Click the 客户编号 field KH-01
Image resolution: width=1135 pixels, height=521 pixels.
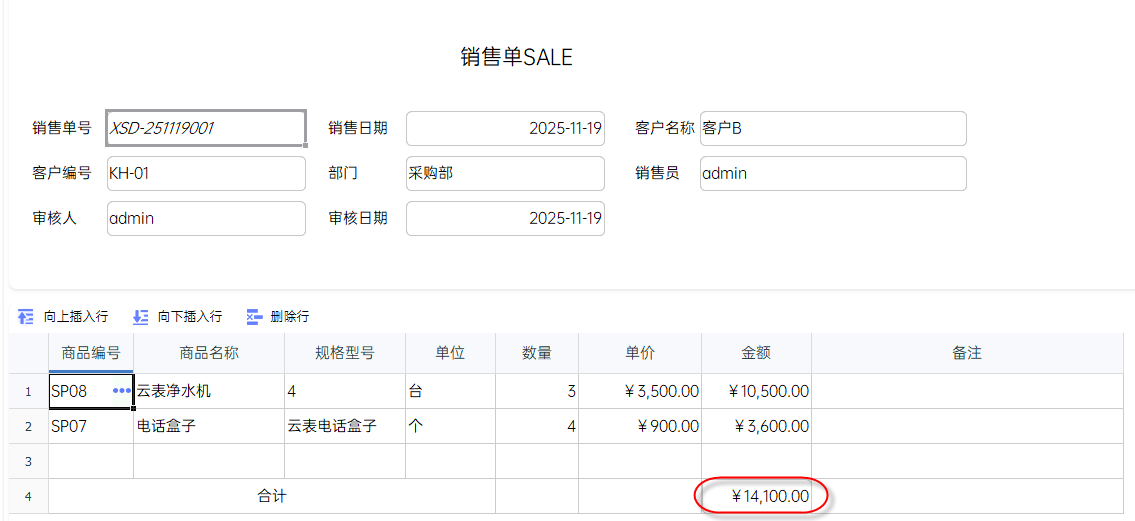[206, 173]
